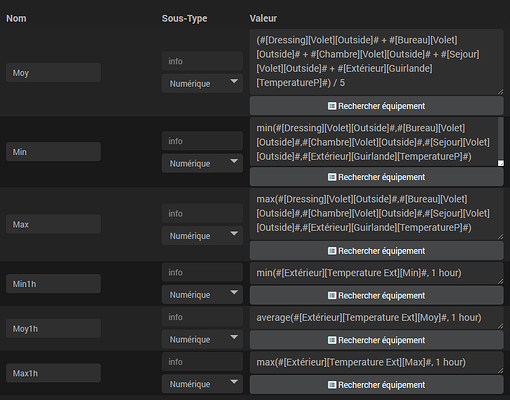
Task: Click the scrollbar in the Min value textarea
Action: click(500, 139)
